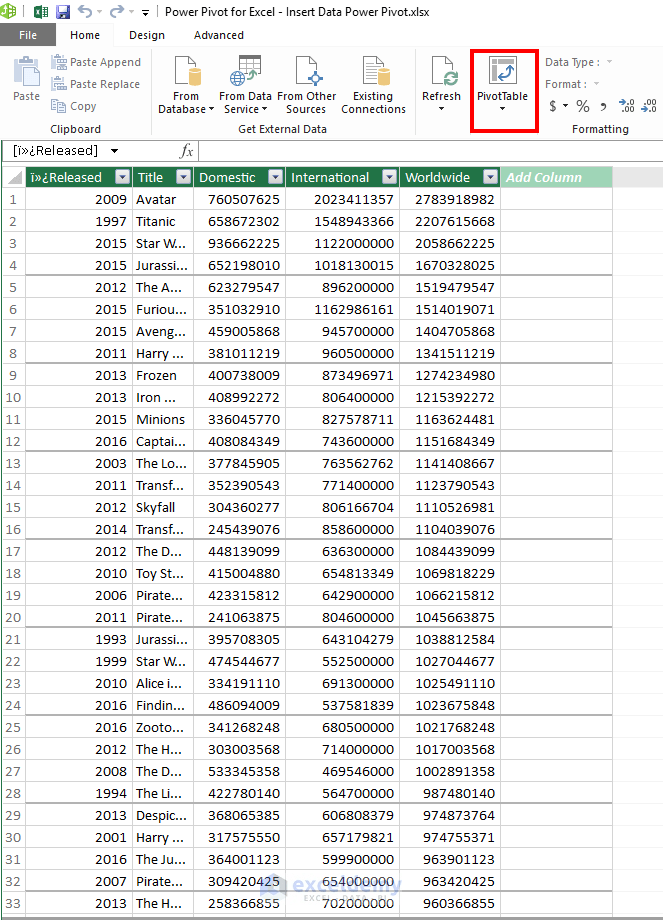Increase decimal places
663x920 pixels.
pyautogui.click(x=627, y=106)
